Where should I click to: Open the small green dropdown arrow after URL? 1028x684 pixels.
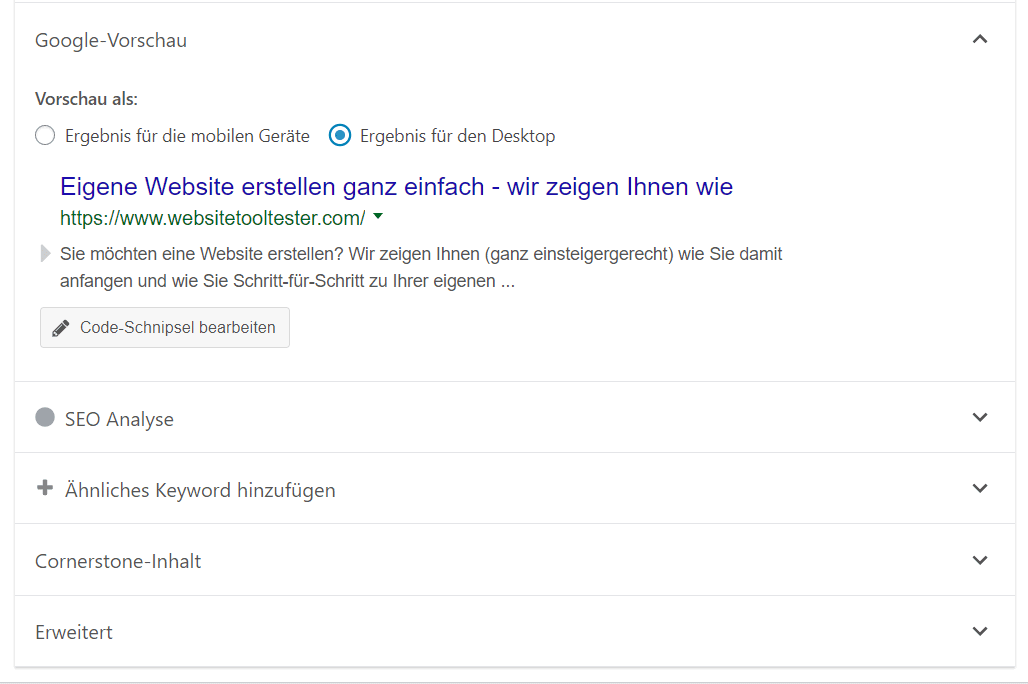(378, 216)
